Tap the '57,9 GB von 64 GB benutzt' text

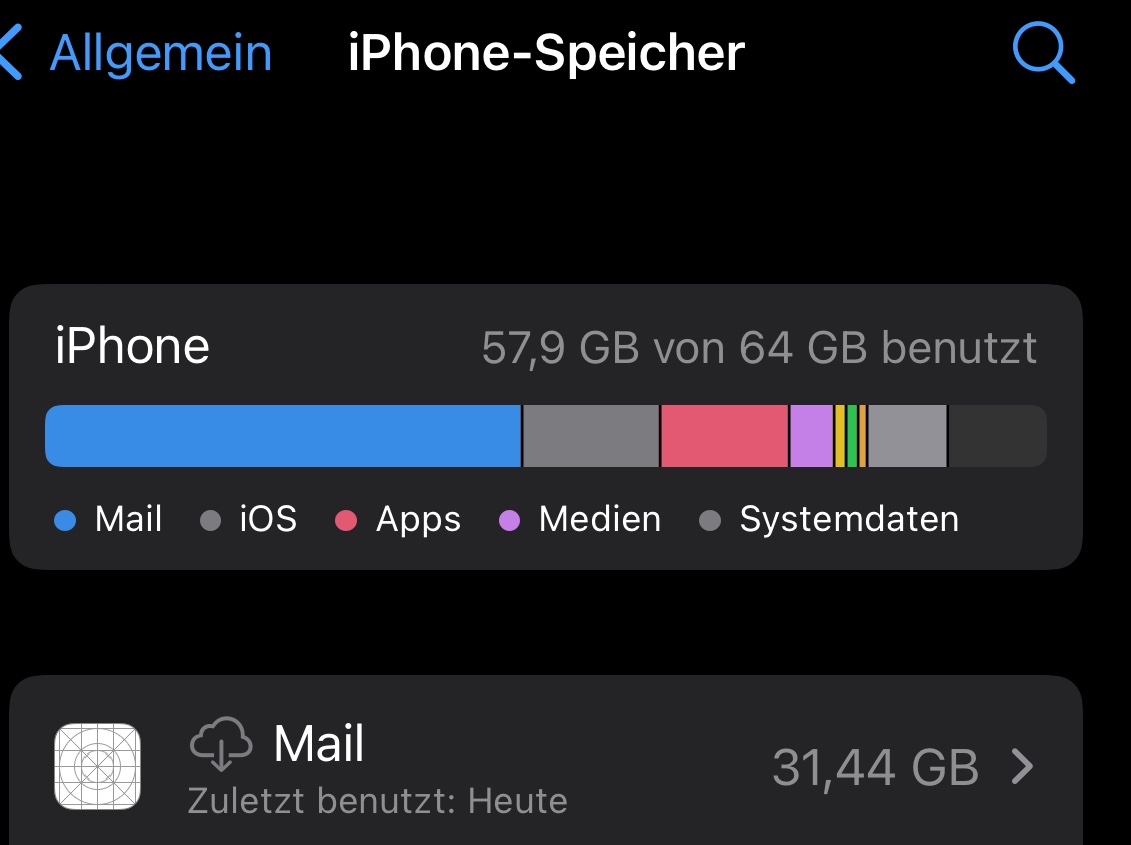coord(759,348)
